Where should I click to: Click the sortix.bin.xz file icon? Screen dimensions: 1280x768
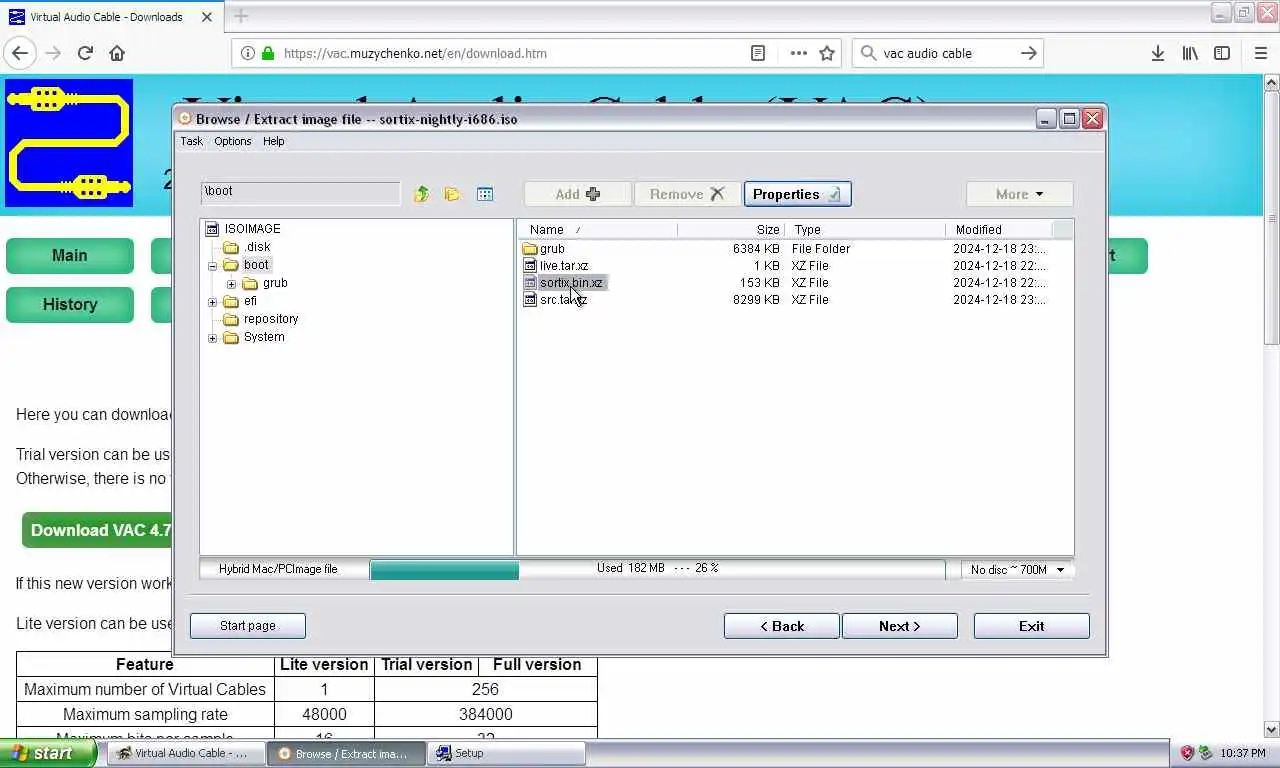coord(530,283)
